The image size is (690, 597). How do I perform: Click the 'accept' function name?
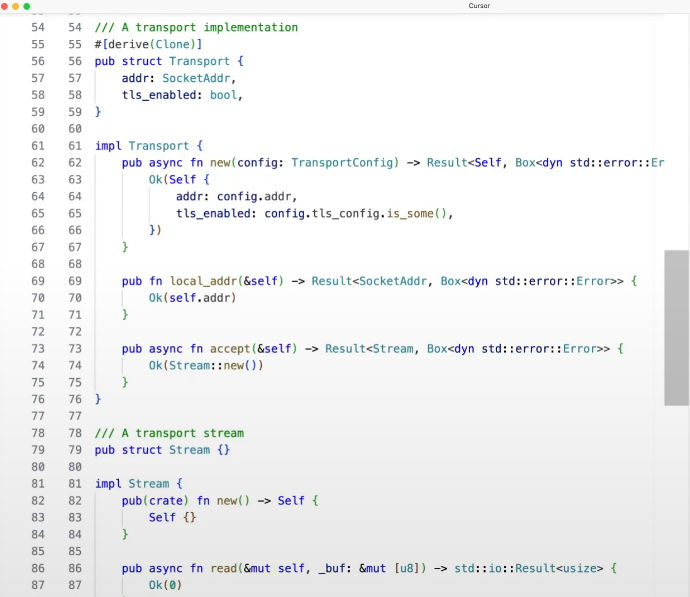[230, 349]
